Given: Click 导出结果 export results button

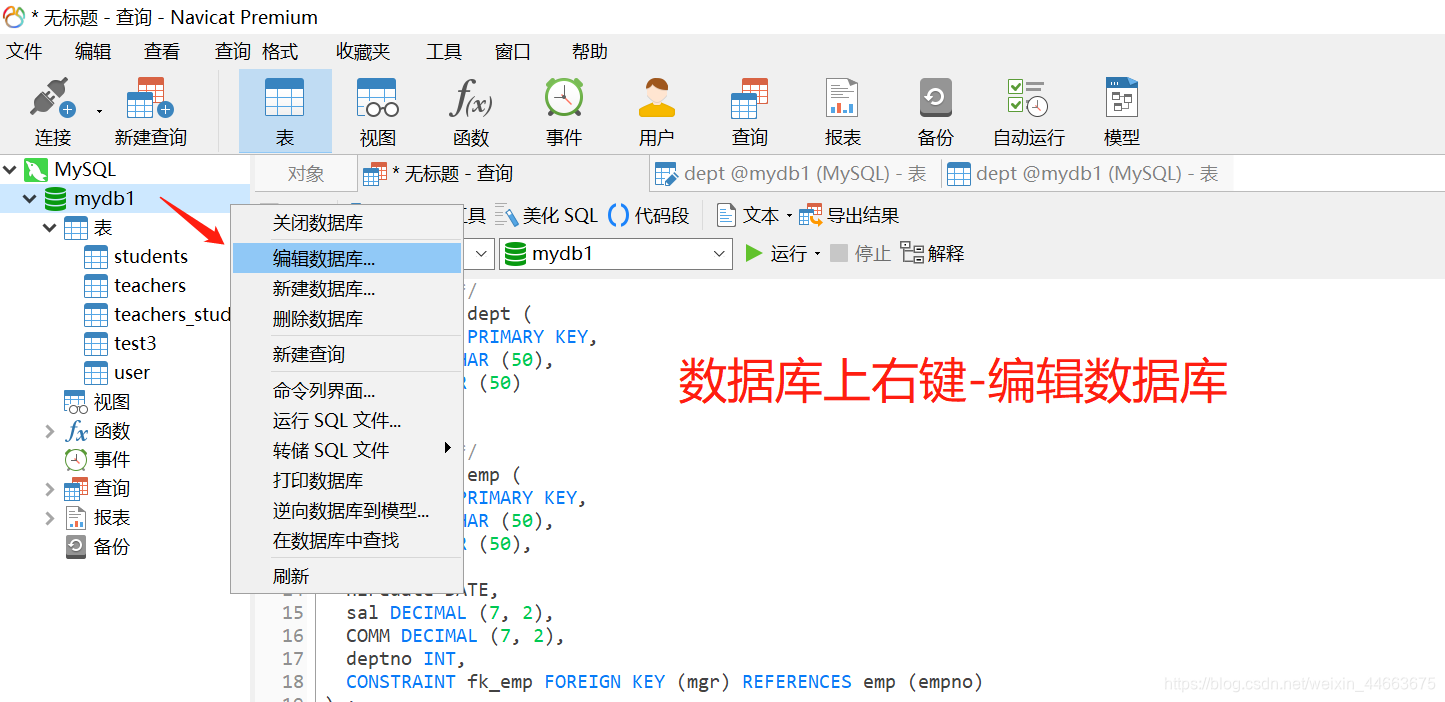Looking at the screenshot, I should click(x=849, y=215).
